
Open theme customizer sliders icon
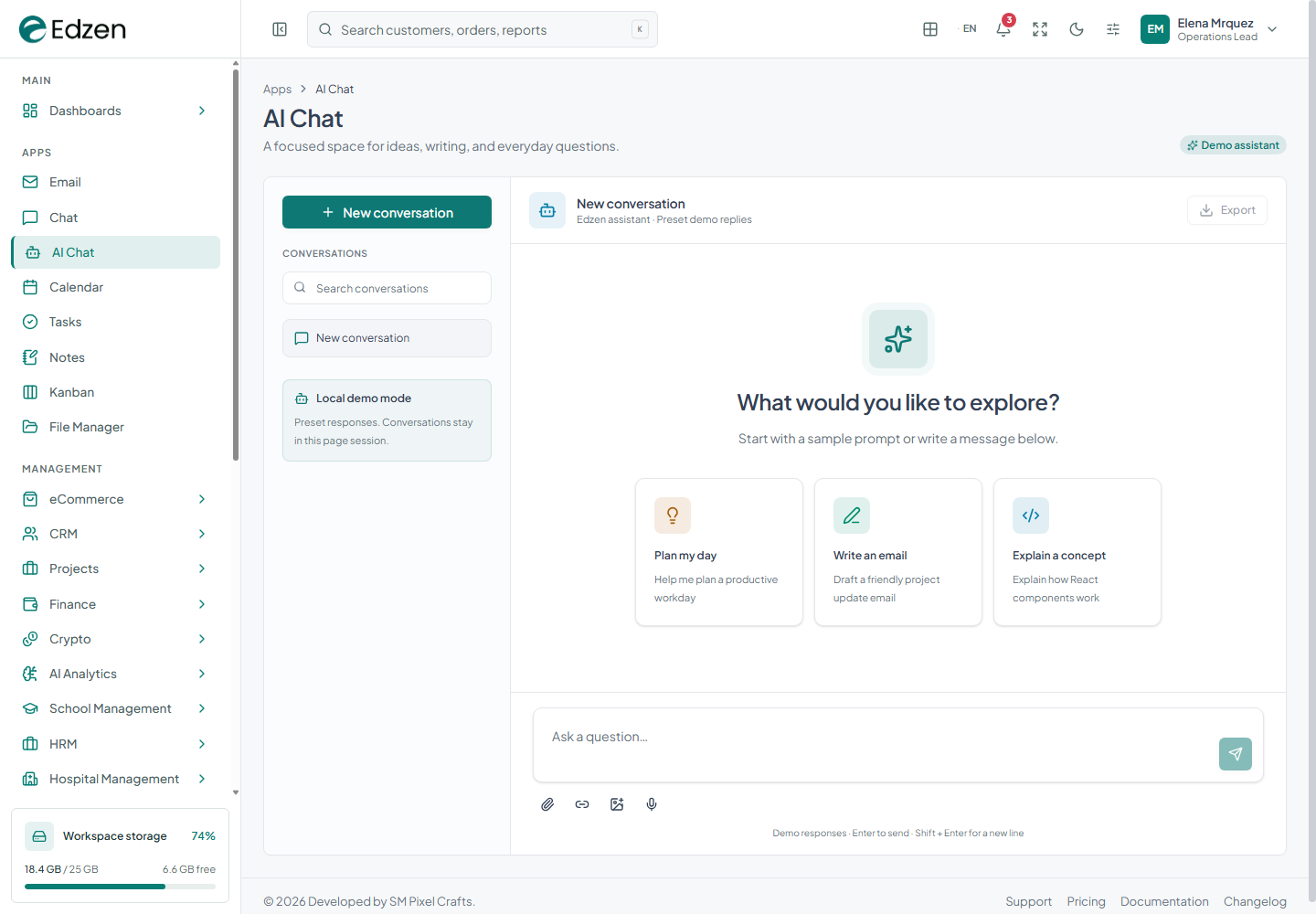(1113, 29)
